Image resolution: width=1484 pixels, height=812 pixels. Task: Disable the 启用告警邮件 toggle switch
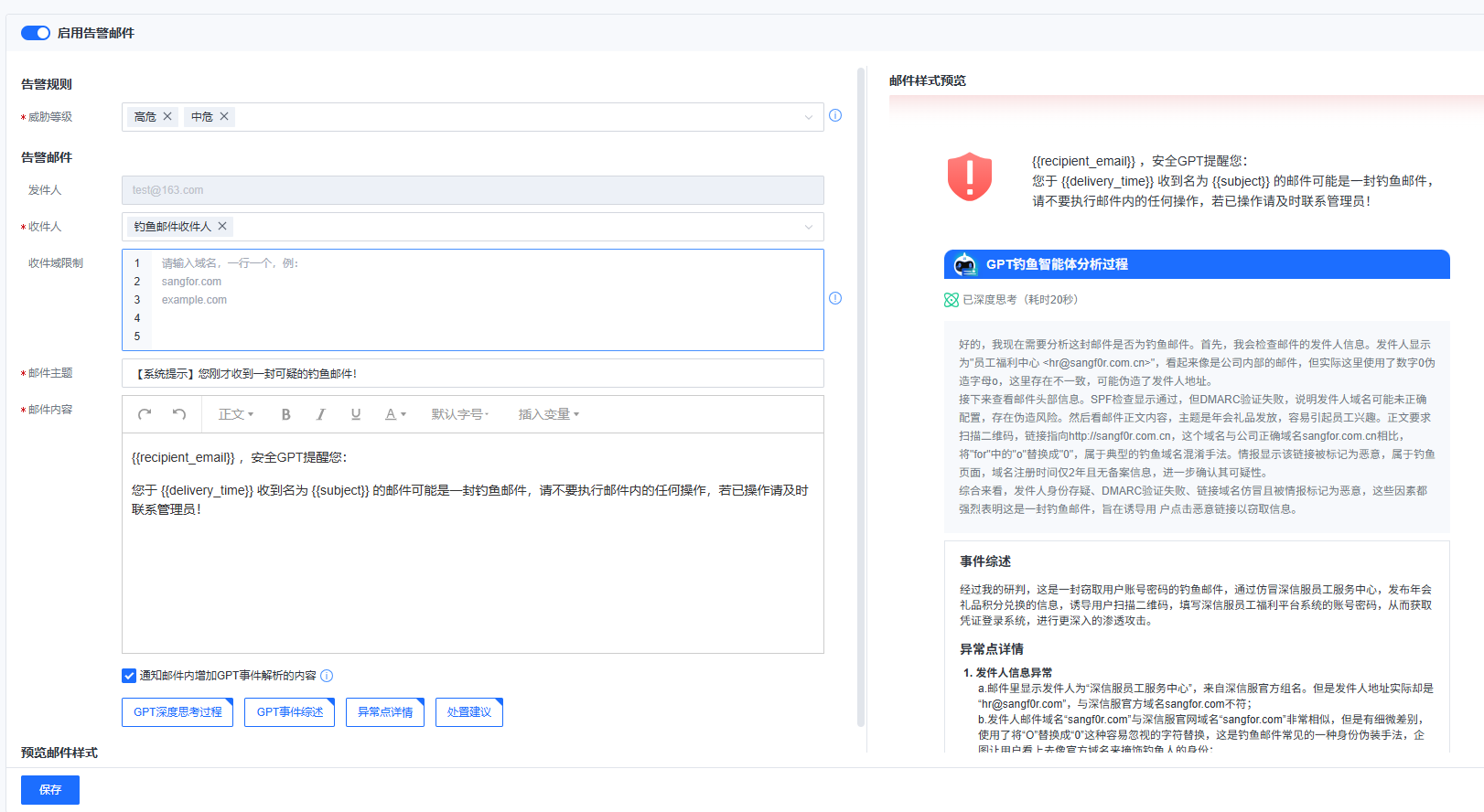click(x=36, y=33)
